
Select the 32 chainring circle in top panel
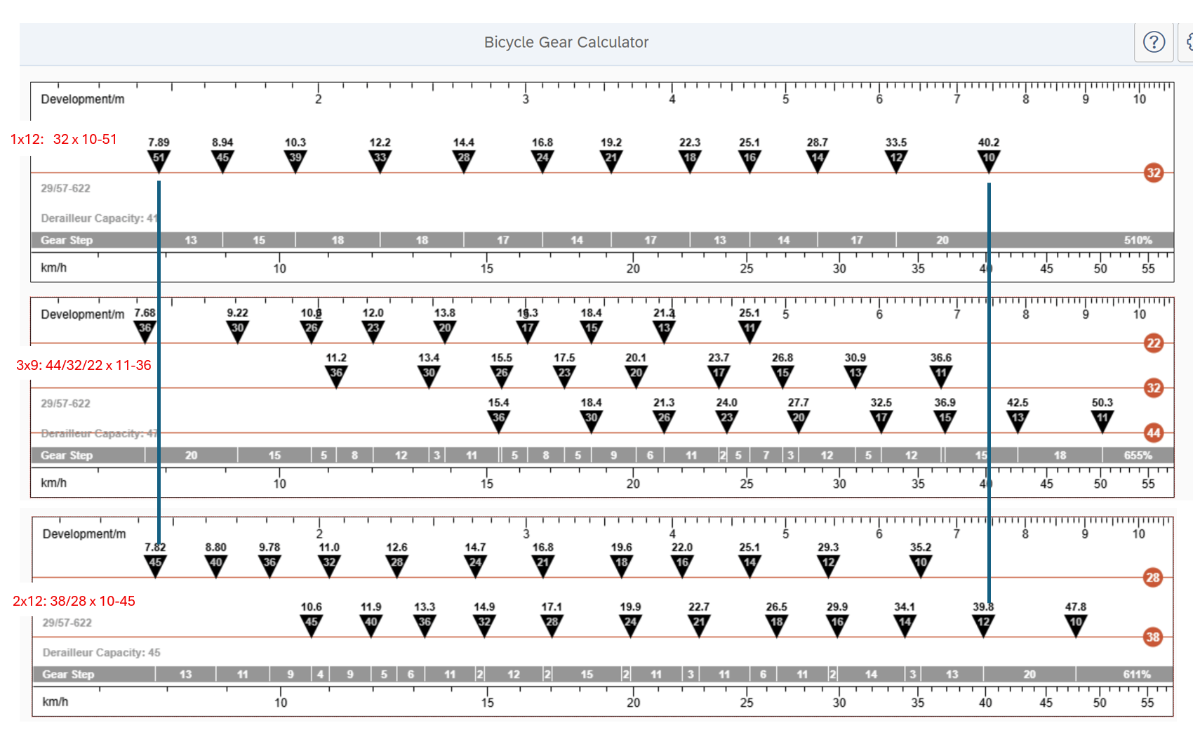(1153, 173)
